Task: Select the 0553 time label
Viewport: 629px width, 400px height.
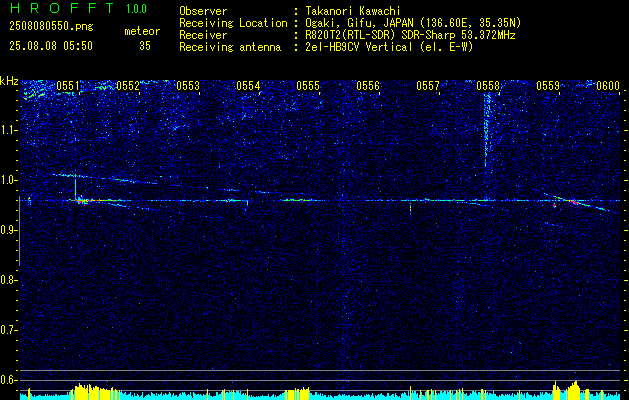Action: (188, 86)
